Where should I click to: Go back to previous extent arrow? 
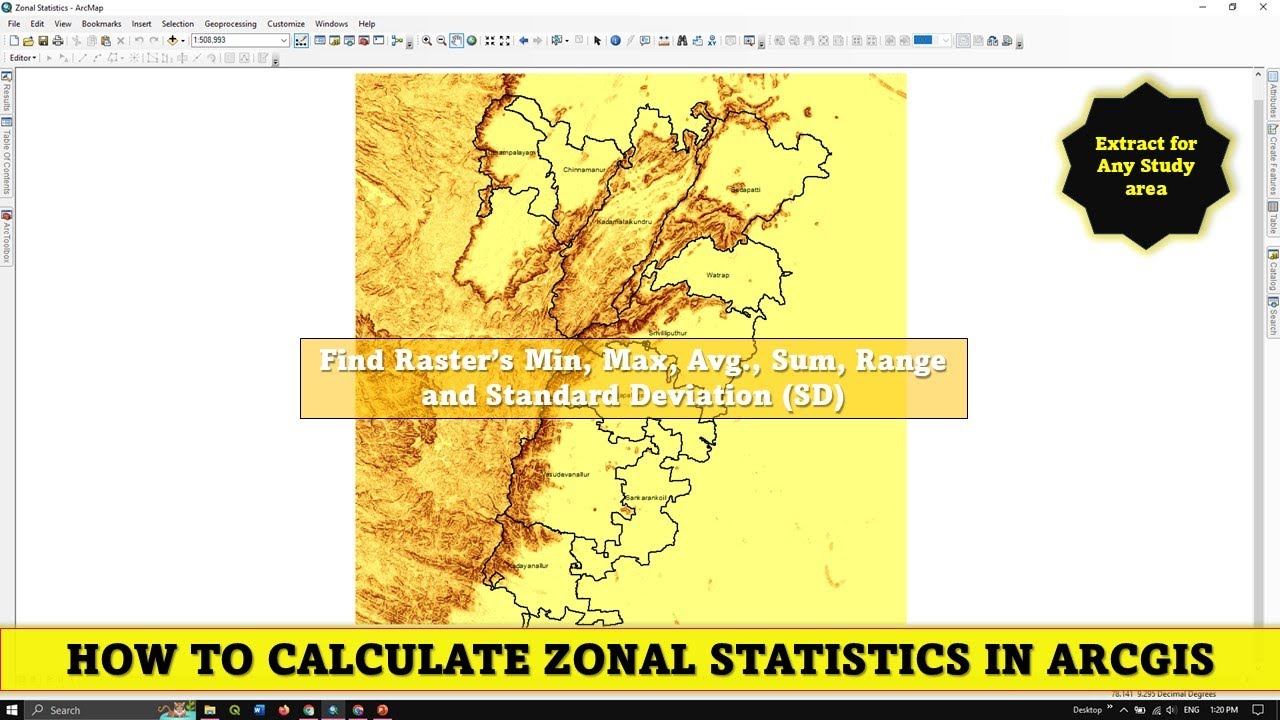[523, 41]
